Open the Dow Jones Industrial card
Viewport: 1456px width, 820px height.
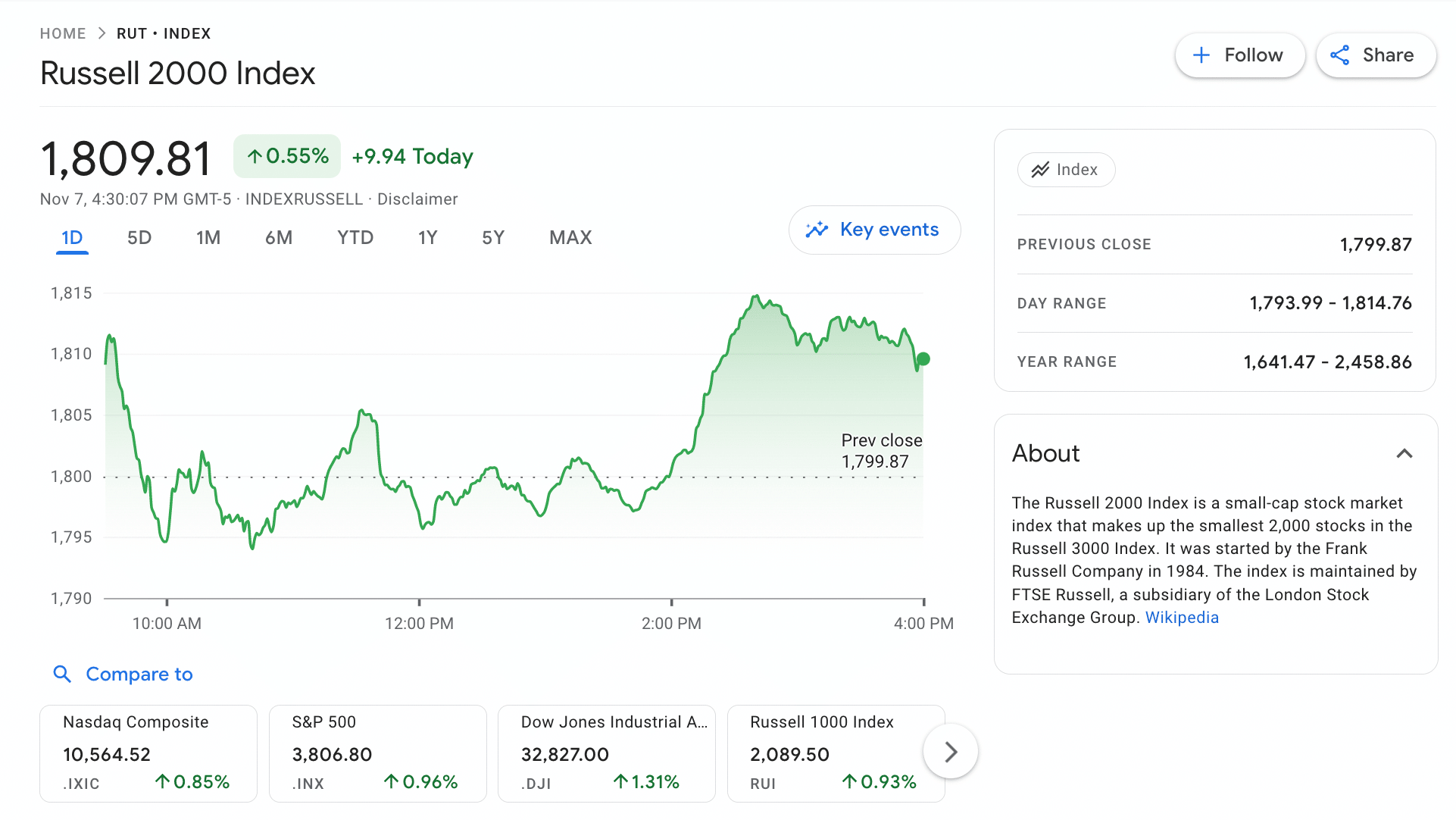[x=607, y=753]
